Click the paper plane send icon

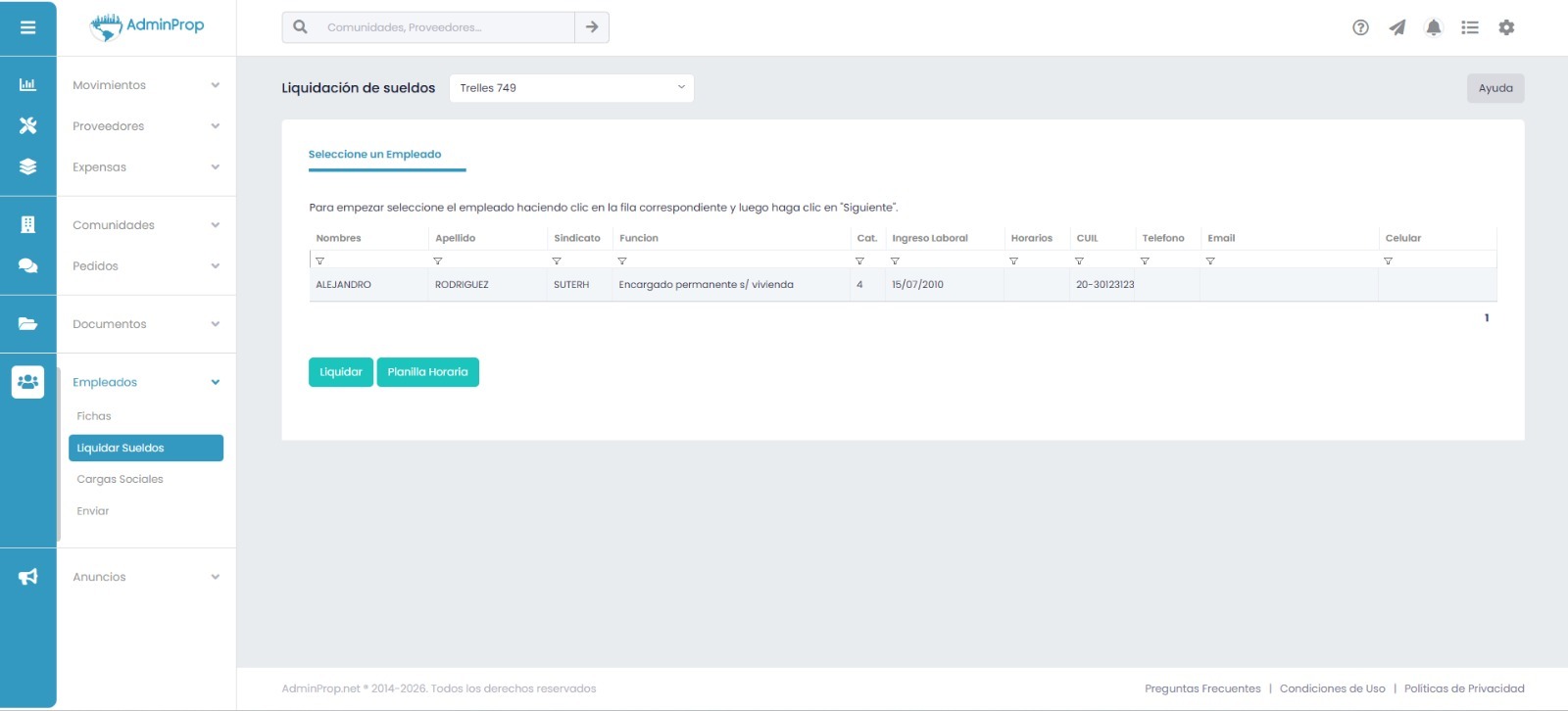(x=1397, y=27)
